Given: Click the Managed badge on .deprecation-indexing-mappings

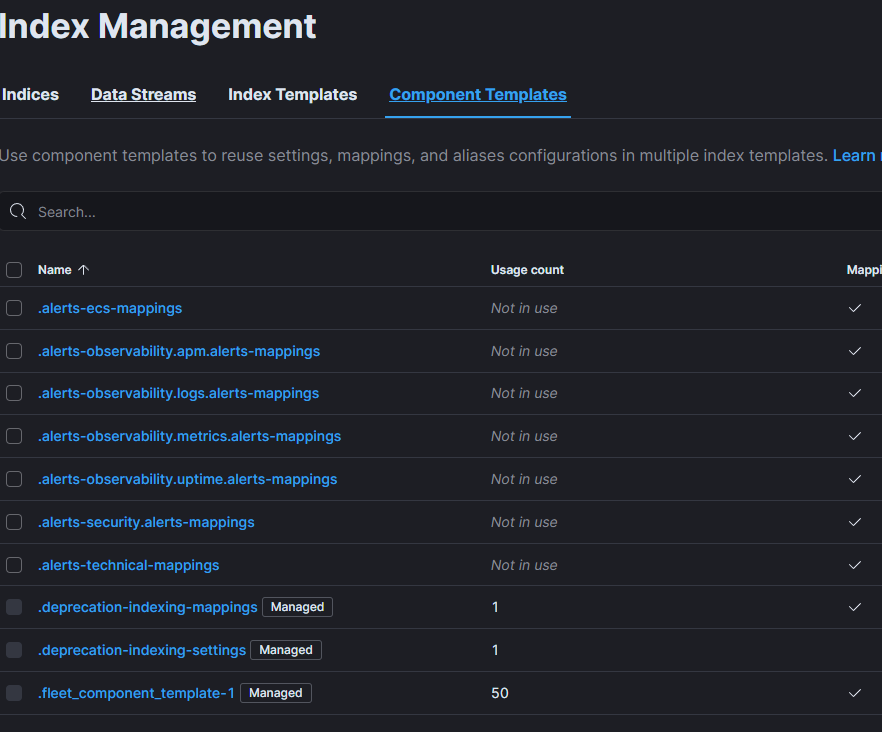Looking at the screenshot, I should coord(297,607).
